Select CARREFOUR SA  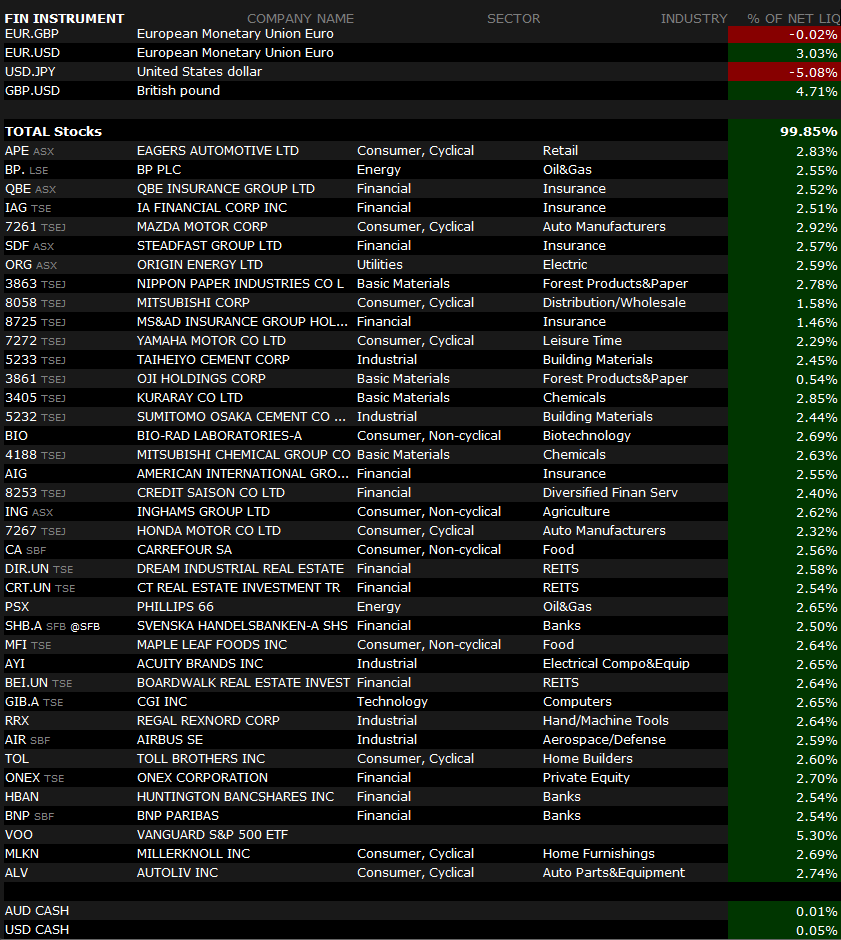[x=184, y=550]
